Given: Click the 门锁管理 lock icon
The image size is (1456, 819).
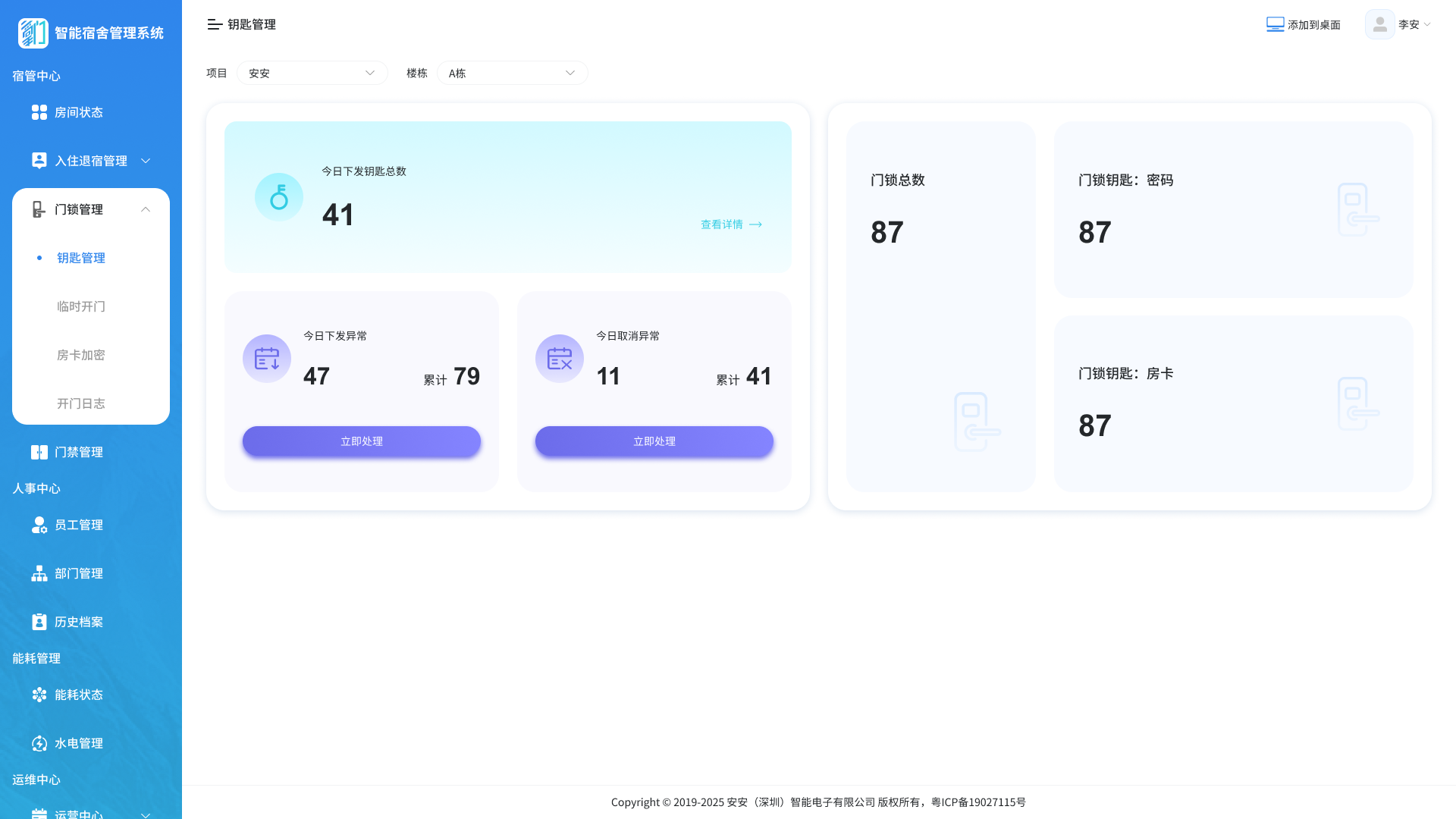Looking at the screenshot, I should (x=39, y=209).
